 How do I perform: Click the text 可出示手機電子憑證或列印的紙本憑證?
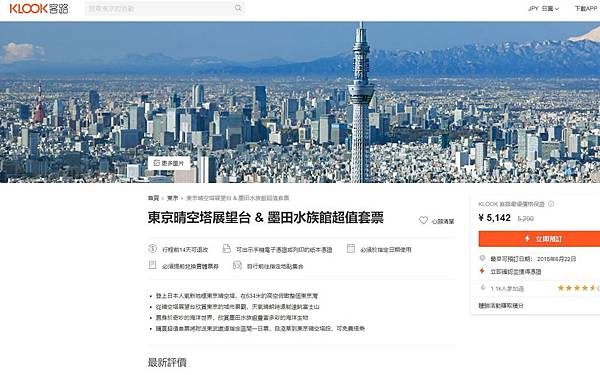point(284,249)
